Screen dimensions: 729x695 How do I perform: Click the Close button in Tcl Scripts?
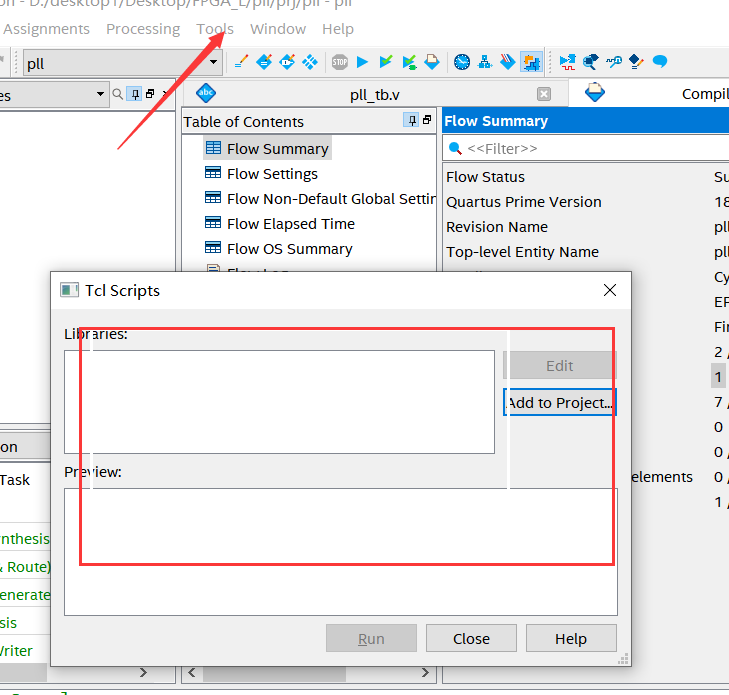471,639
